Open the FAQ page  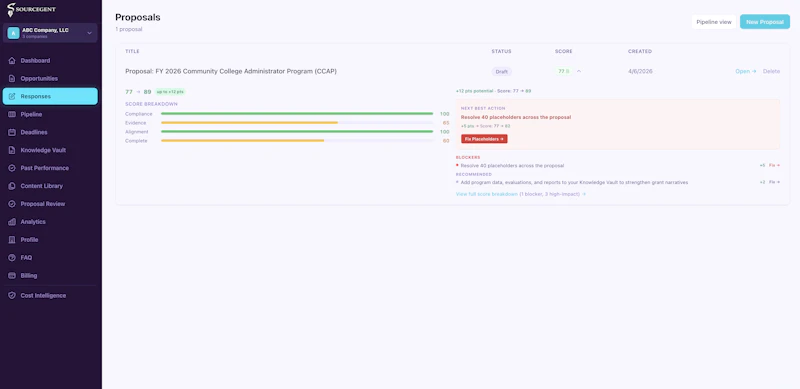click(50, 257)
